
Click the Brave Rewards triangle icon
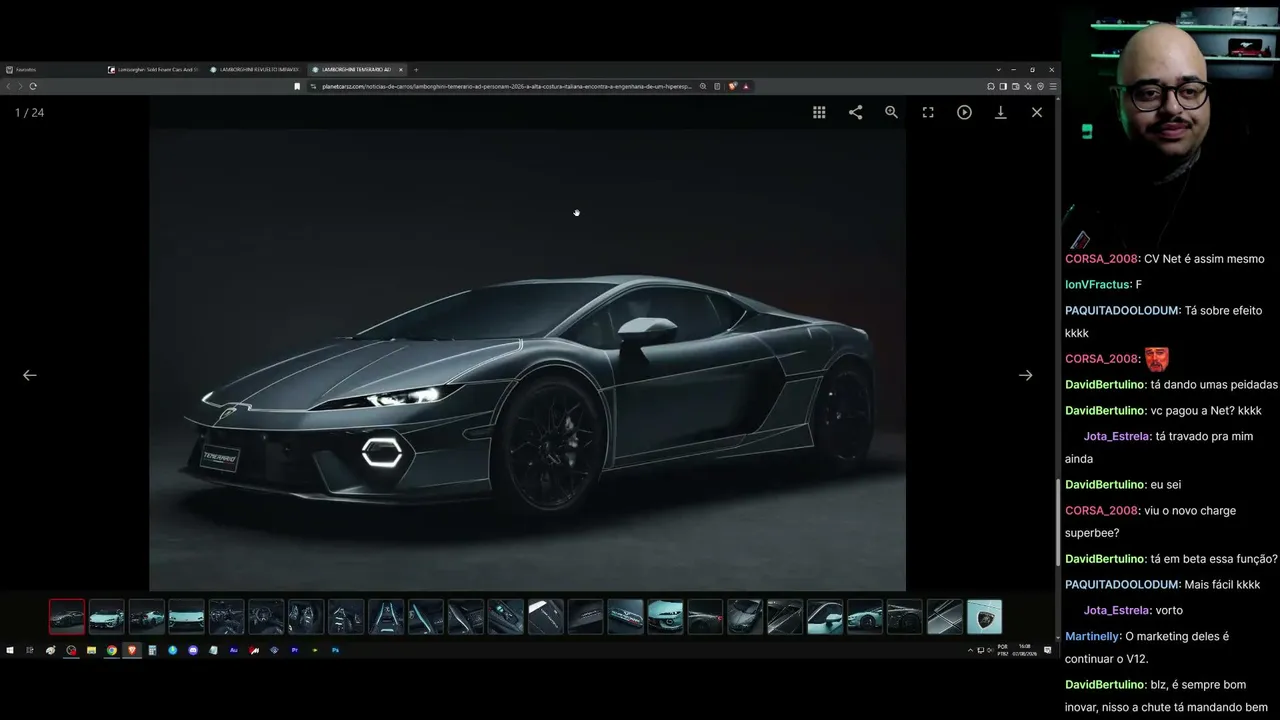pos(746,86)
